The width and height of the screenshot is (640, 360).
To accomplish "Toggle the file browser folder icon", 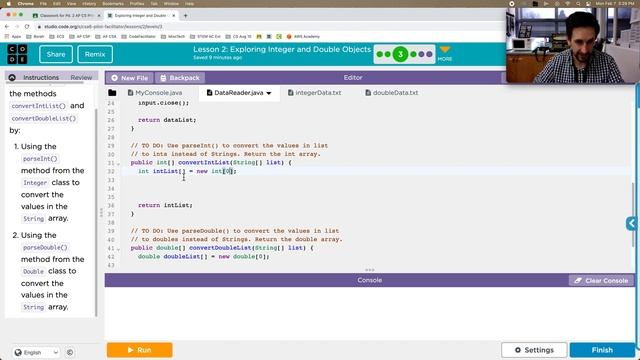I will (x=112, y=93).
